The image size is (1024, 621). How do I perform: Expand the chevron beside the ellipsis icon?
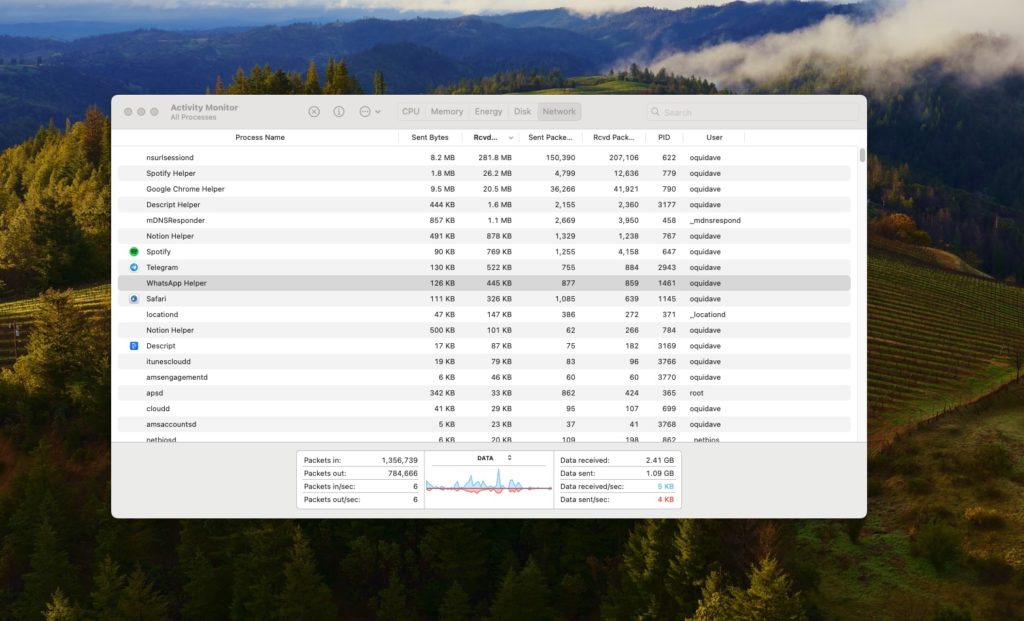tap(378, 112)
